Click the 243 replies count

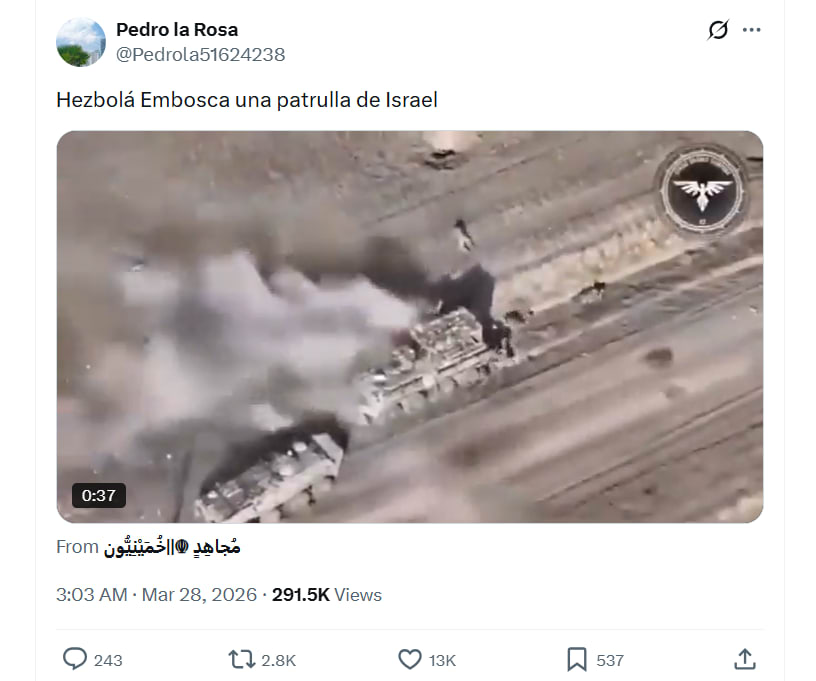tap(108, 660)
